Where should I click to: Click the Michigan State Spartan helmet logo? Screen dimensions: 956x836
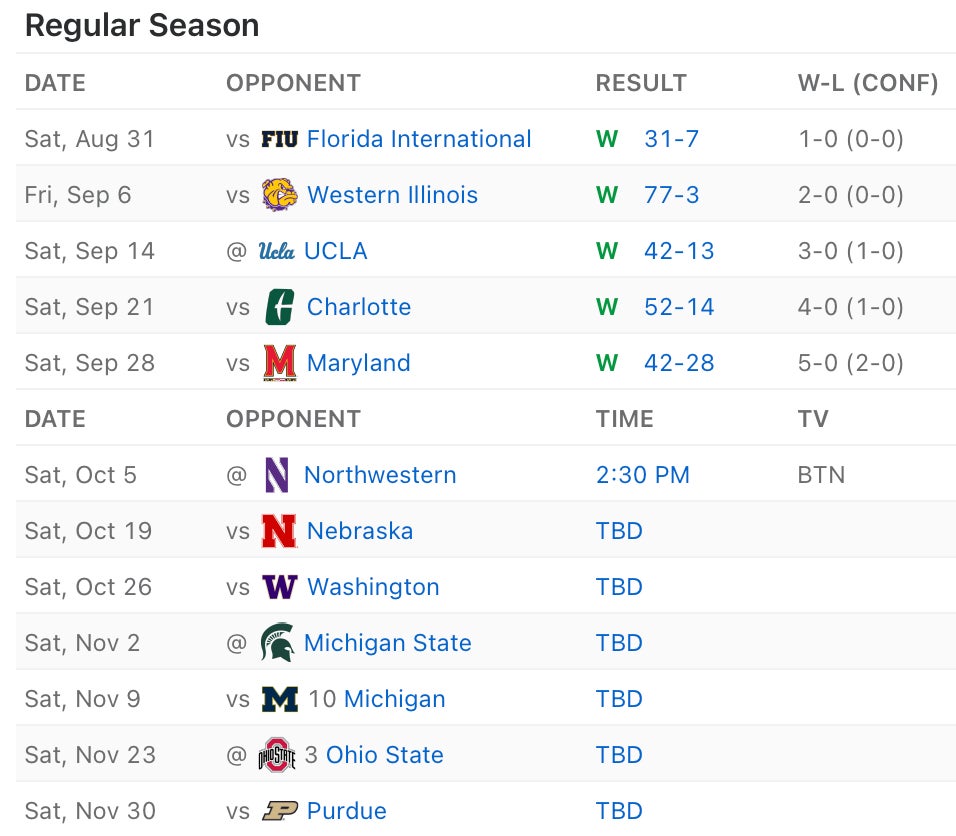click(277, 643)
